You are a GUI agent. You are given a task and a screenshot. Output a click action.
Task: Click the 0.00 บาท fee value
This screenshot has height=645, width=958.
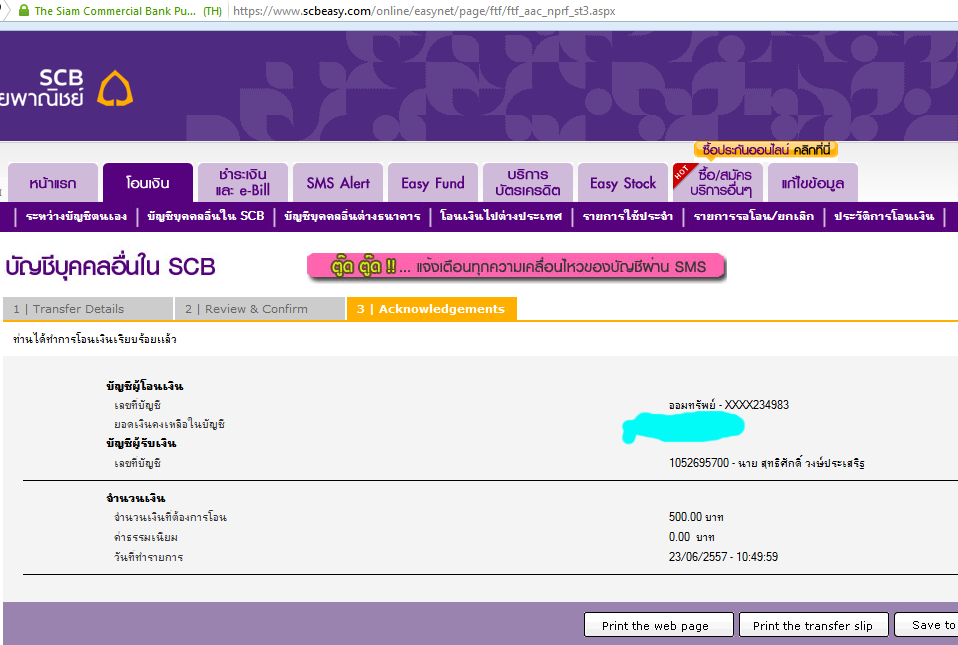click(x=691, y=537)
